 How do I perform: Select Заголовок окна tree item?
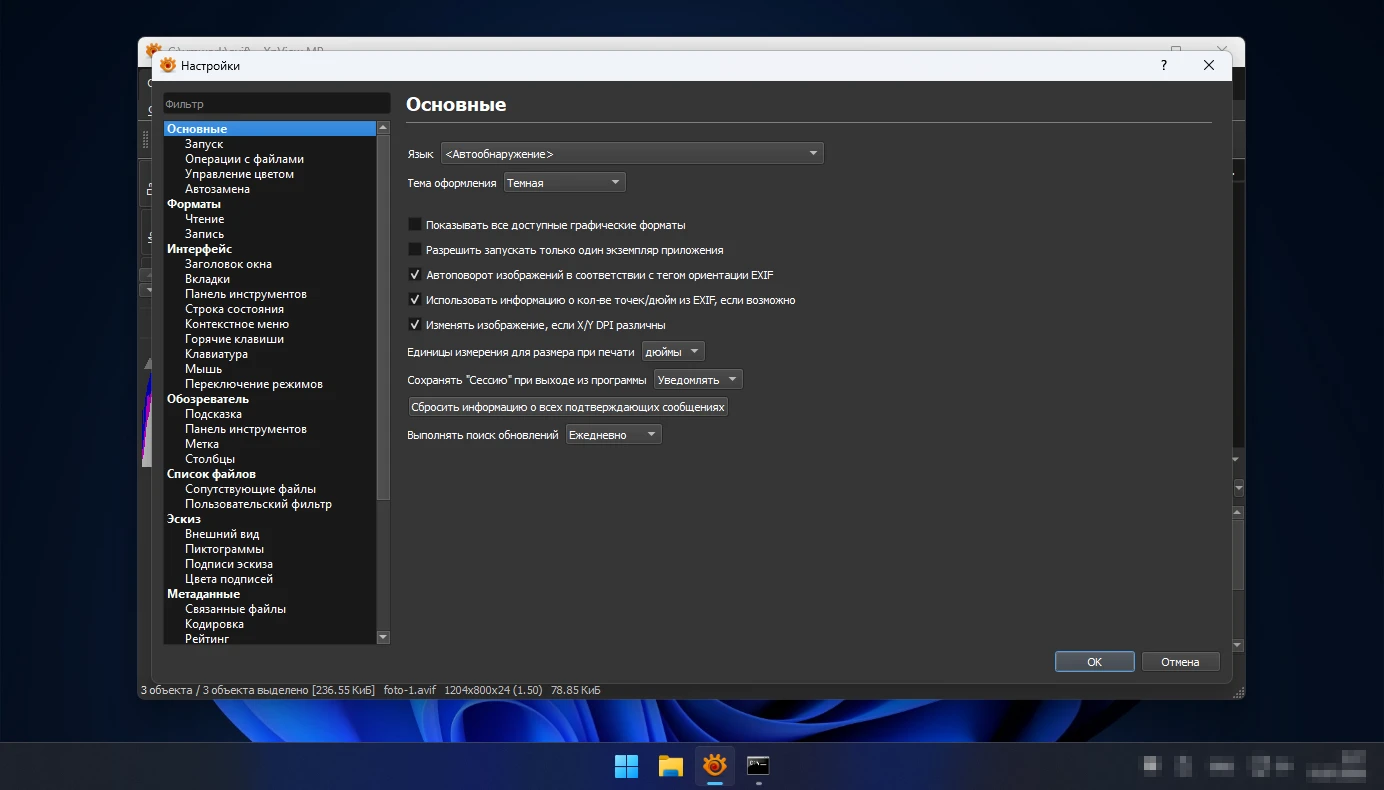(x=228, y=264)
